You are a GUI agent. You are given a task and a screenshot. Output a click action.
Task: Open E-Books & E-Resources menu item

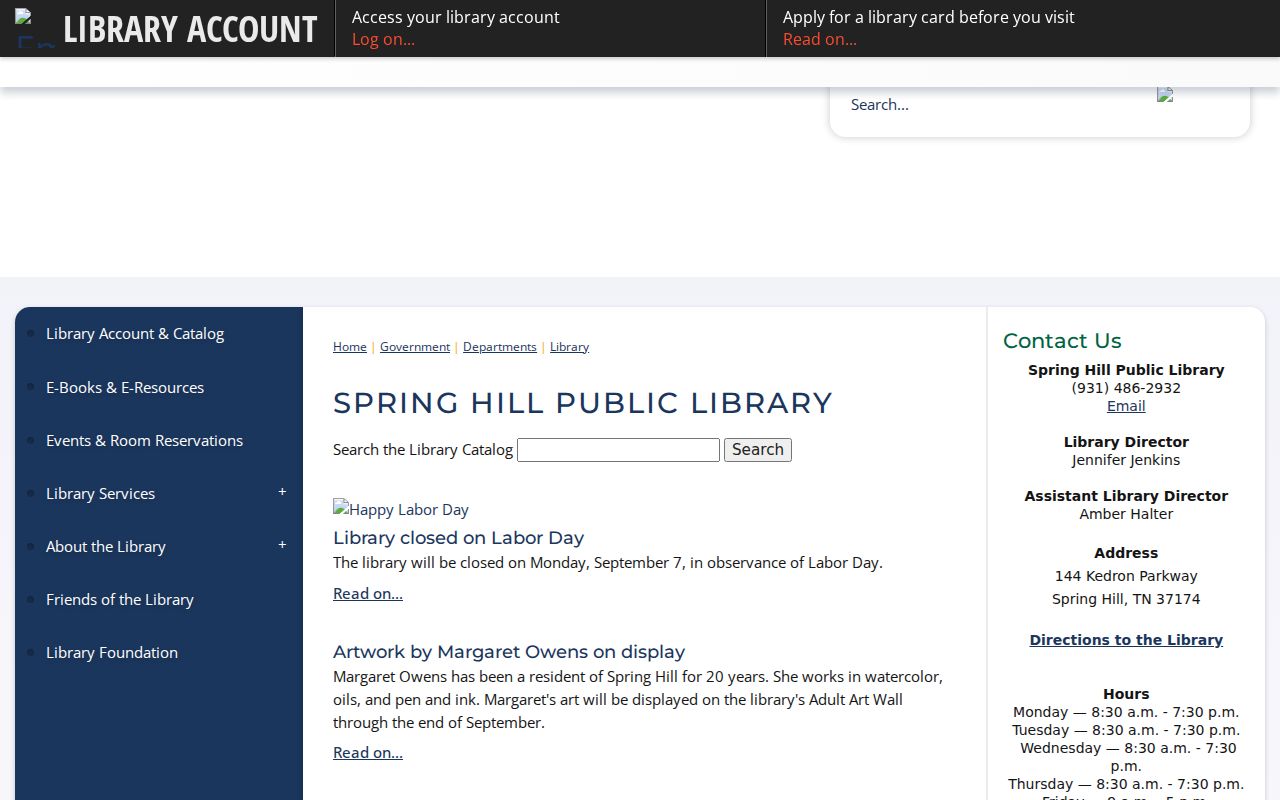tap(125, 387)
